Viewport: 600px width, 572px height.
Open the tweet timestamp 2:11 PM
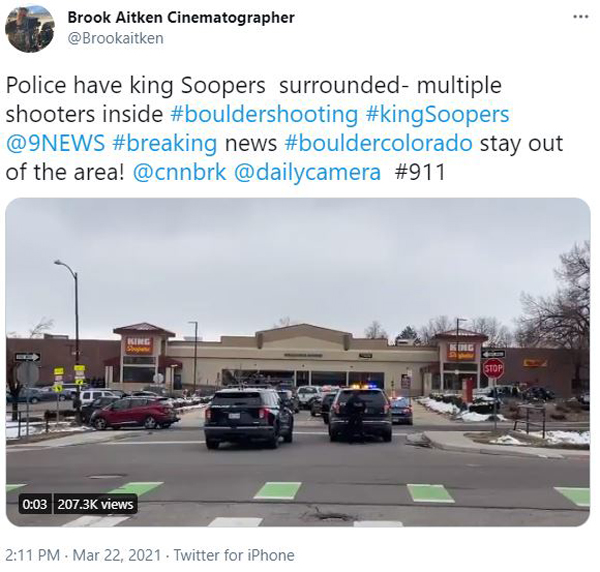pyautogui.click(x=33, y=555)
